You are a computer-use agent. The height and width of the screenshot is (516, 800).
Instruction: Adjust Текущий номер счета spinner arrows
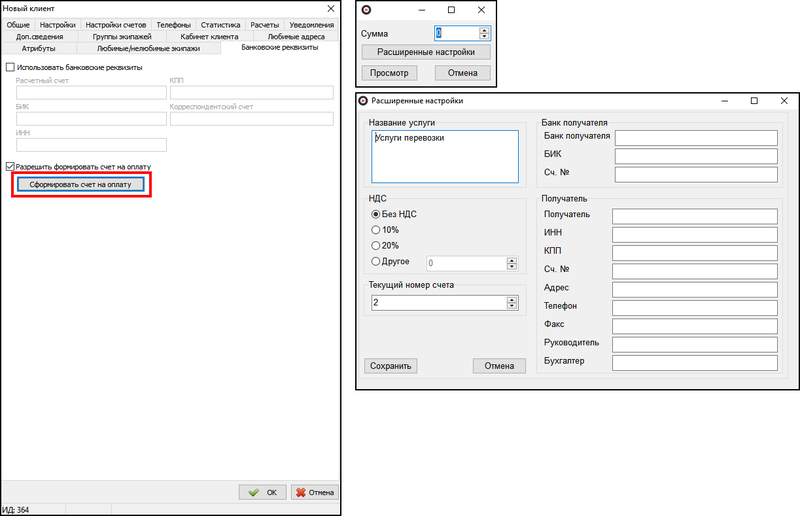point(512,303)
